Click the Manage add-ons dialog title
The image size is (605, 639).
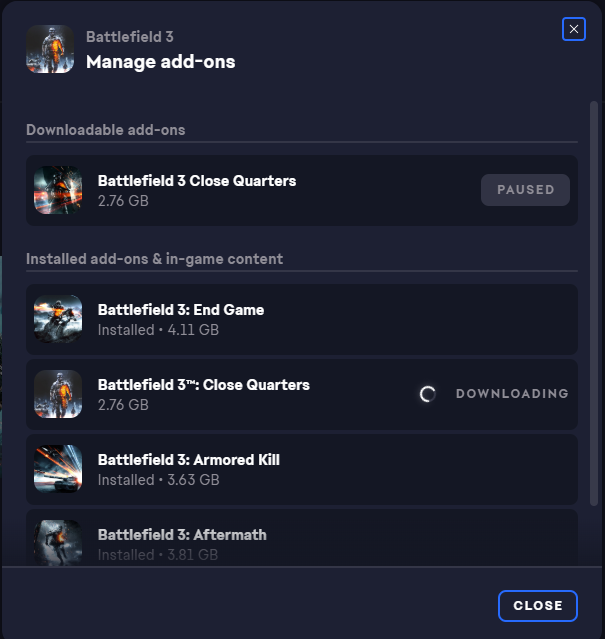click(x=161, y=62)
